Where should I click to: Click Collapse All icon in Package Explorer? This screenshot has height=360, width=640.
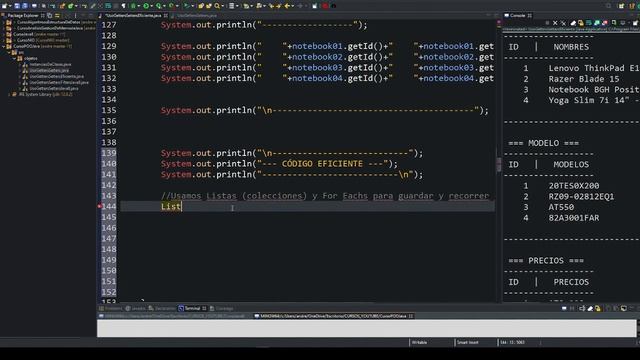(50, 16)
